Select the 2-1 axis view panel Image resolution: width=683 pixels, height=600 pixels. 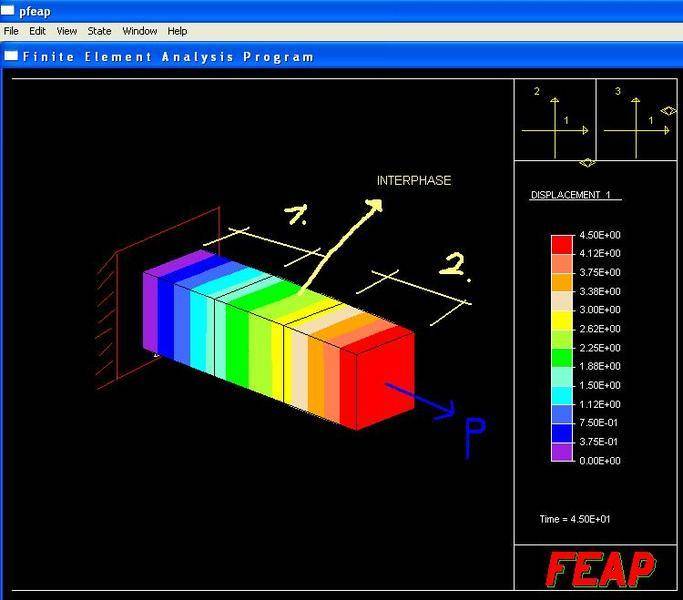pos(555,120)
